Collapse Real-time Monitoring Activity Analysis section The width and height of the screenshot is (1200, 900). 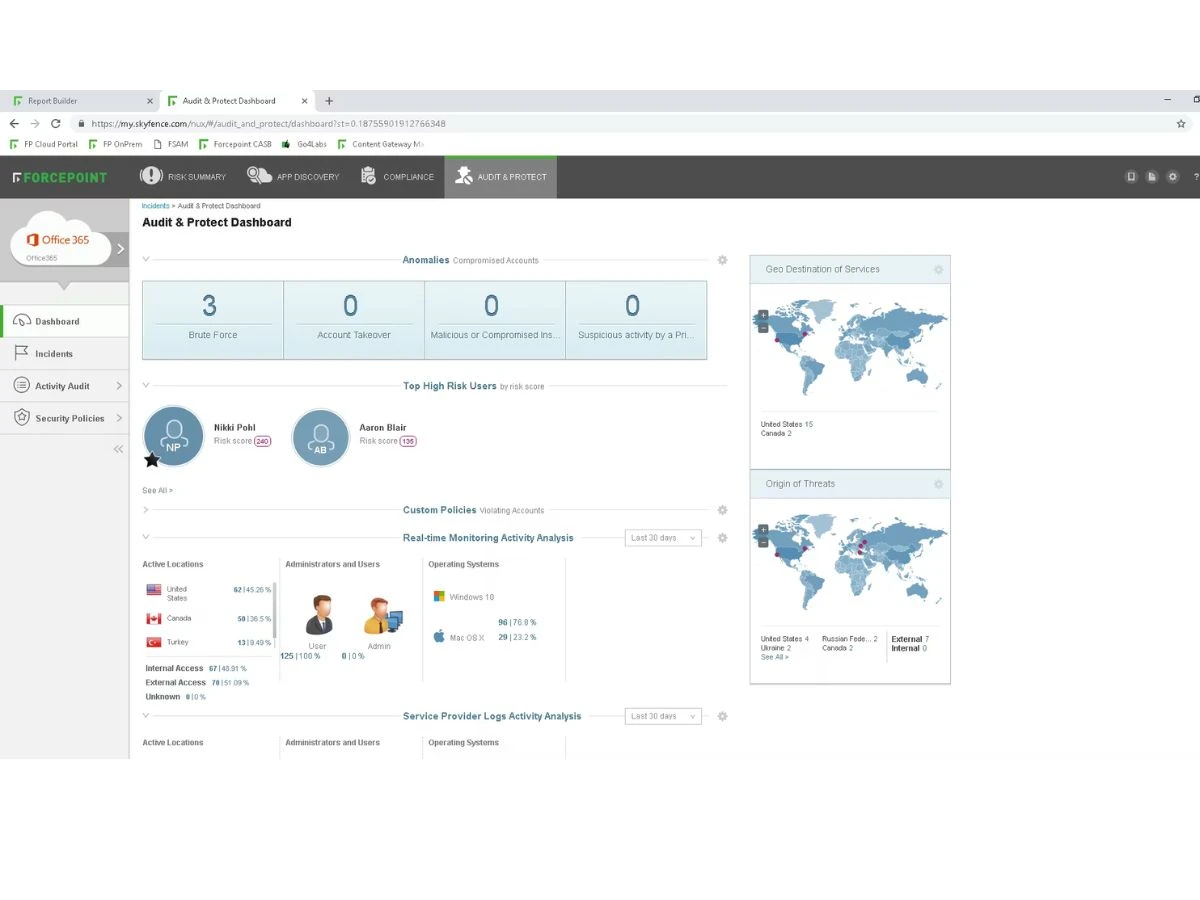coord(146,537)
